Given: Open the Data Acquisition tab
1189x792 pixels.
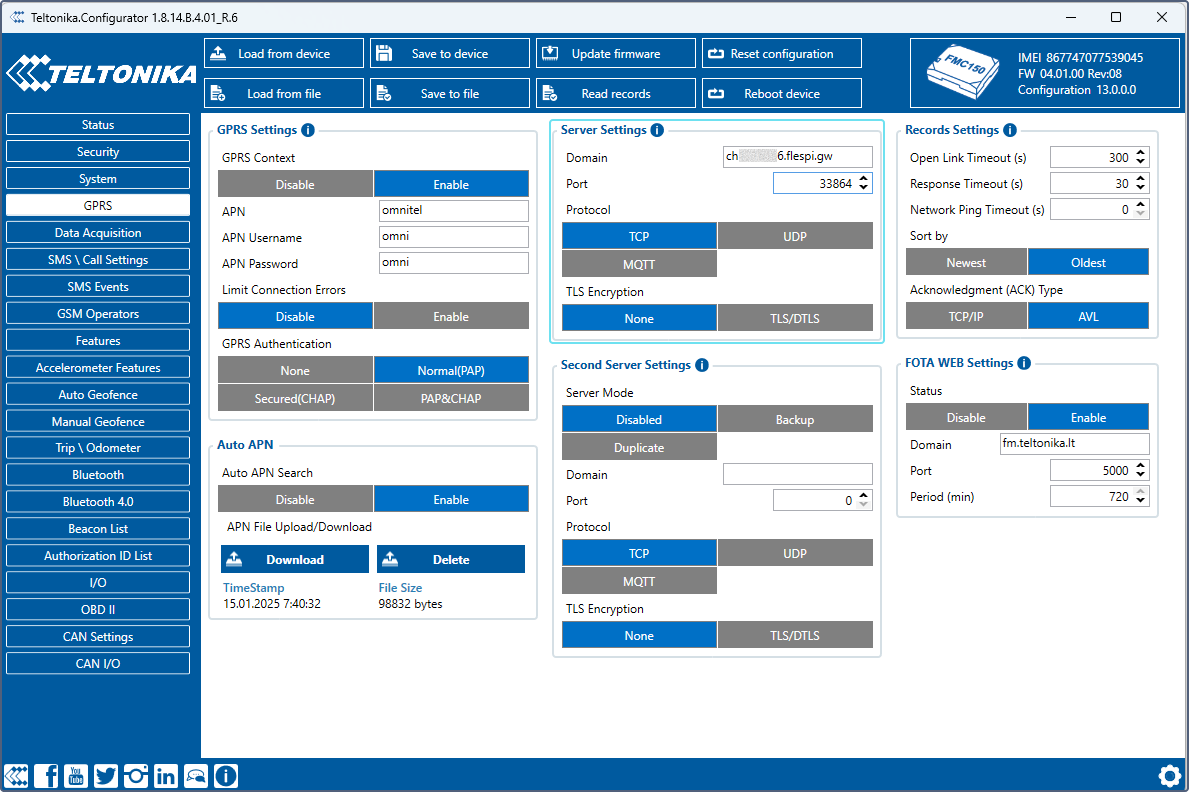Looking at the screenshot, I should coord(98,232).
